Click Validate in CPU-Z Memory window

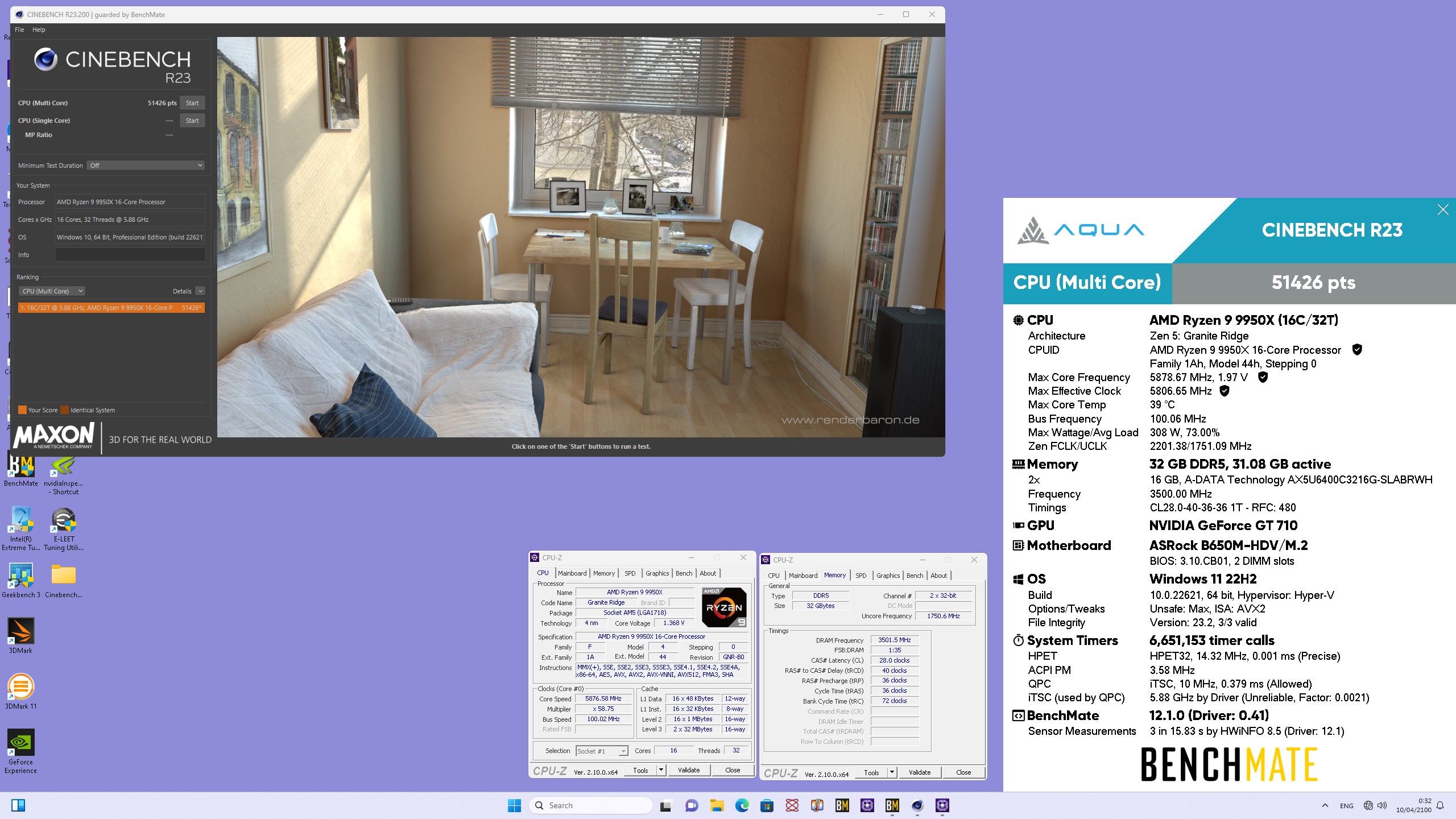click(x=920, y=772)
